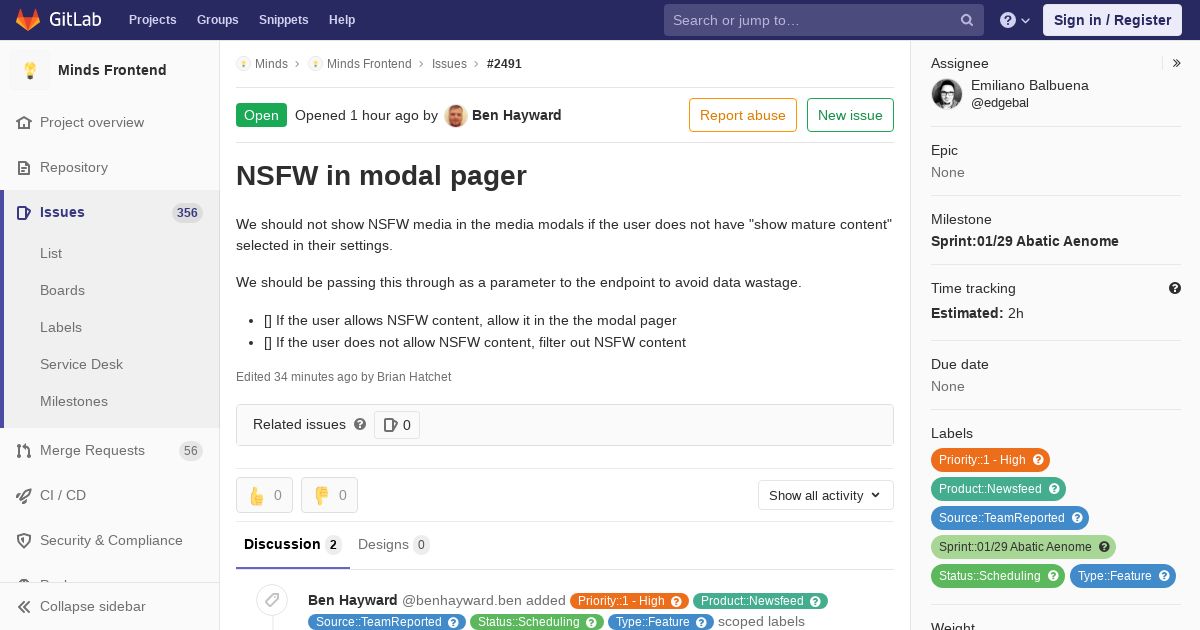This screenshot has height=630, width=1200.
Task: Open the help question mark menu
Action: 1015,20
